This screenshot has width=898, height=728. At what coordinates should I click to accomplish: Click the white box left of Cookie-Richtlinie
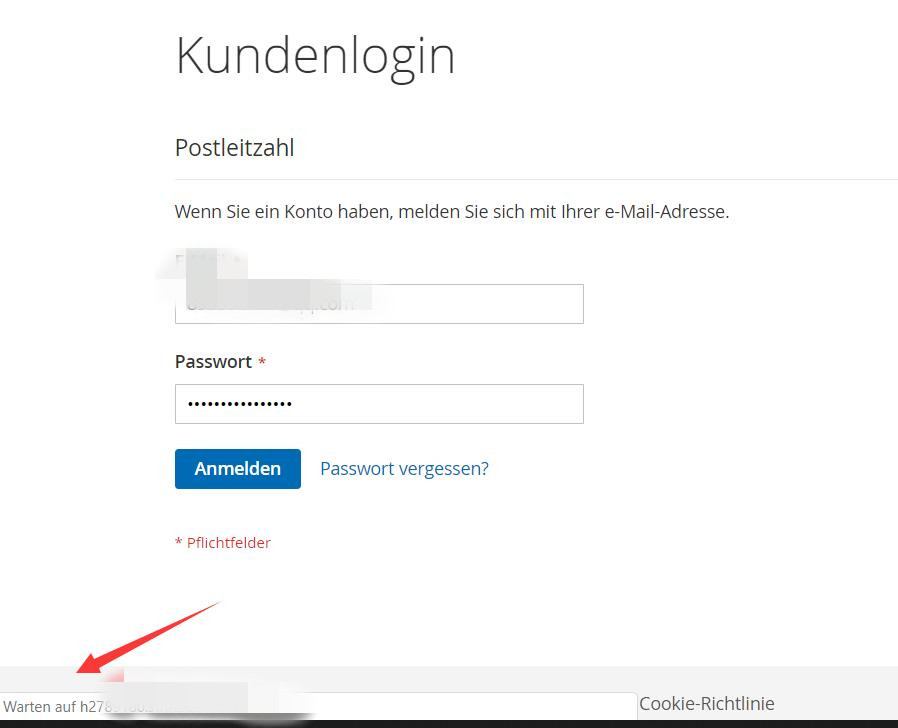tap(460, 705)
